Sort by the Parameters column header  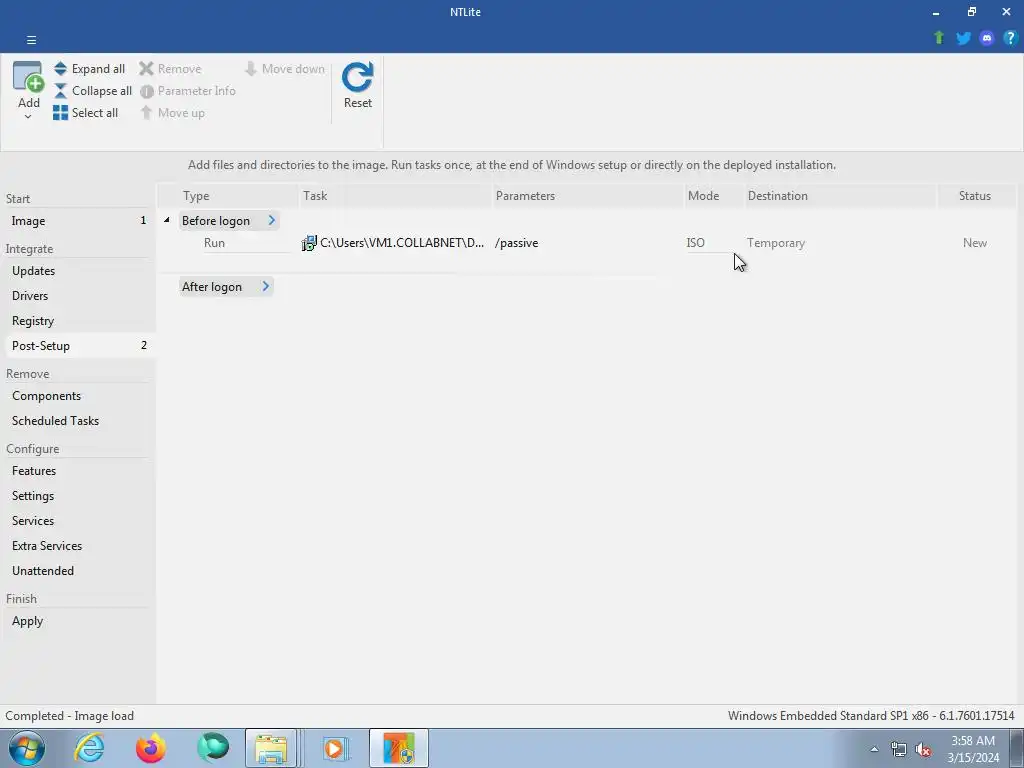point(588,196)
